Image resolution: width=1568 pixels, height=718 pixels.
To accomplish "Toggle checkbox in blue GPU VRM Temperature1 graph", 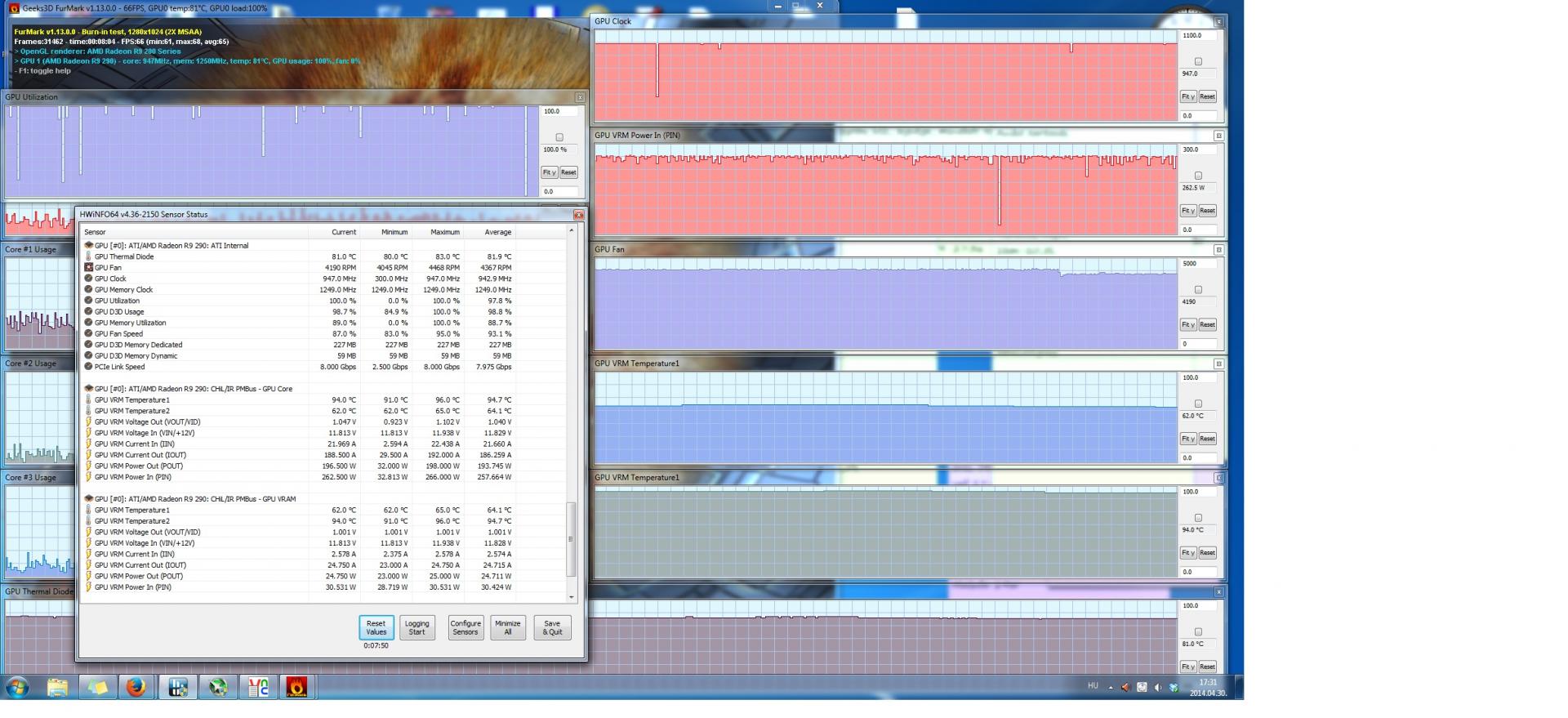I will pos(1198,404).
